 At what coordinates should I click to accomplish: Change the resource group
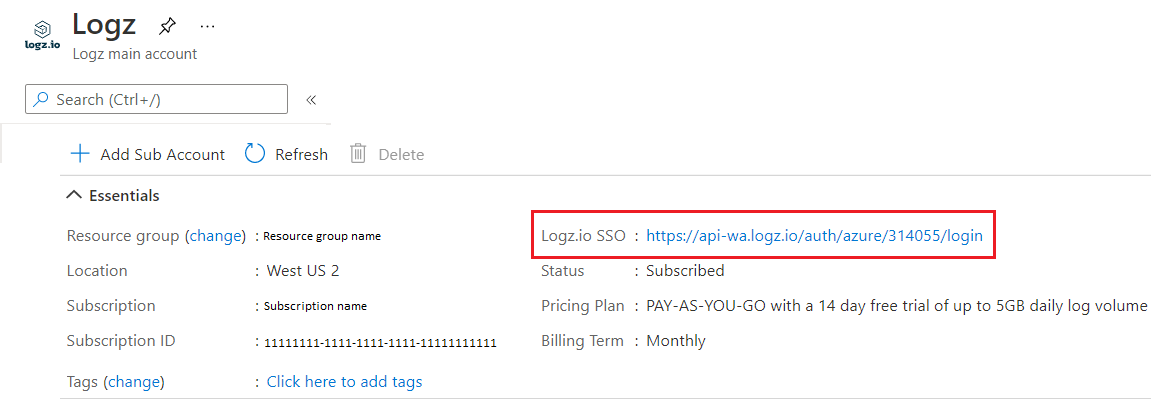point(215,236)
